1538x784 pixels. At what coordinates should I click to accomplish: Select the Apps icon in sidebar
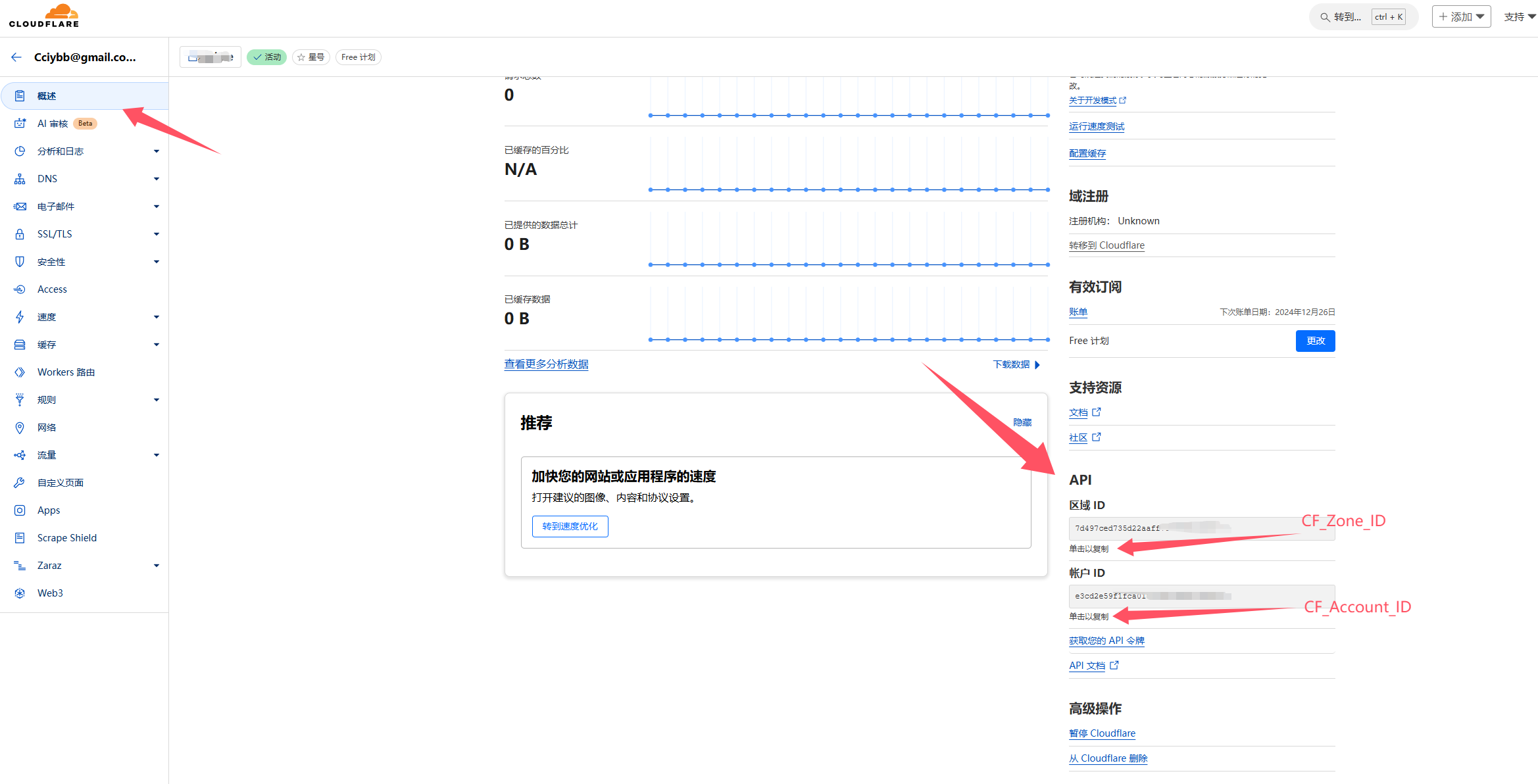20,510
